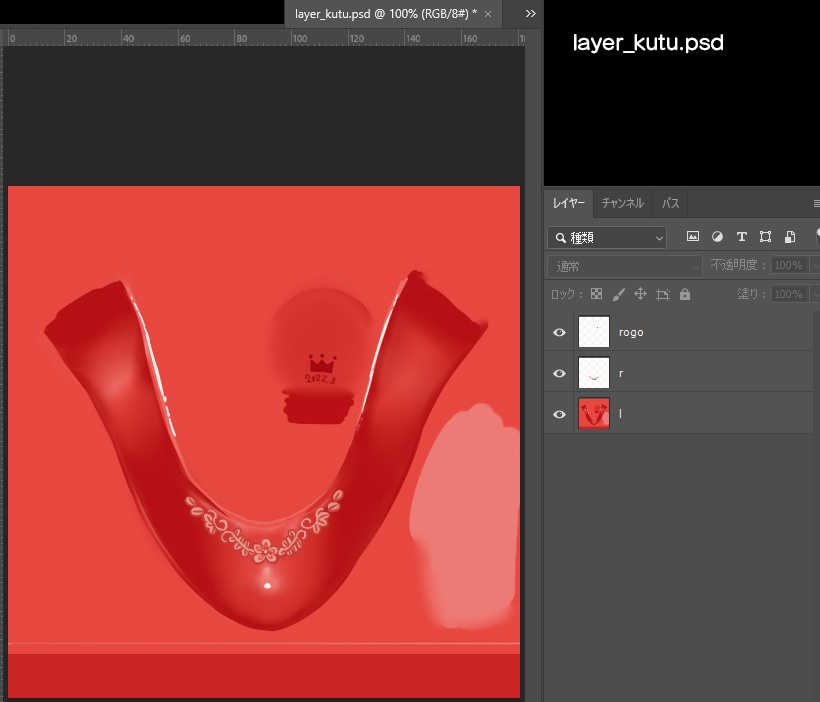Click search magnifier in layer filter
Screen dimensions: 820x702
tap(560, 238)
